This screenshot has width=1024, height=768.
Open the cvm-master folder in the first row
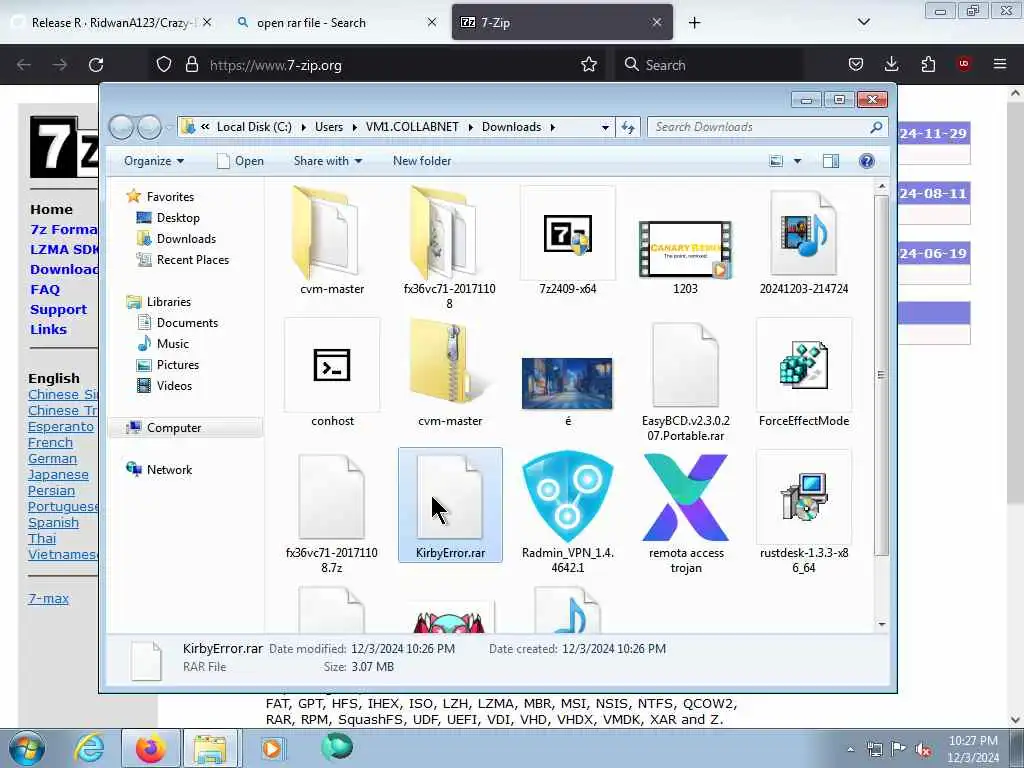point(332,240)
